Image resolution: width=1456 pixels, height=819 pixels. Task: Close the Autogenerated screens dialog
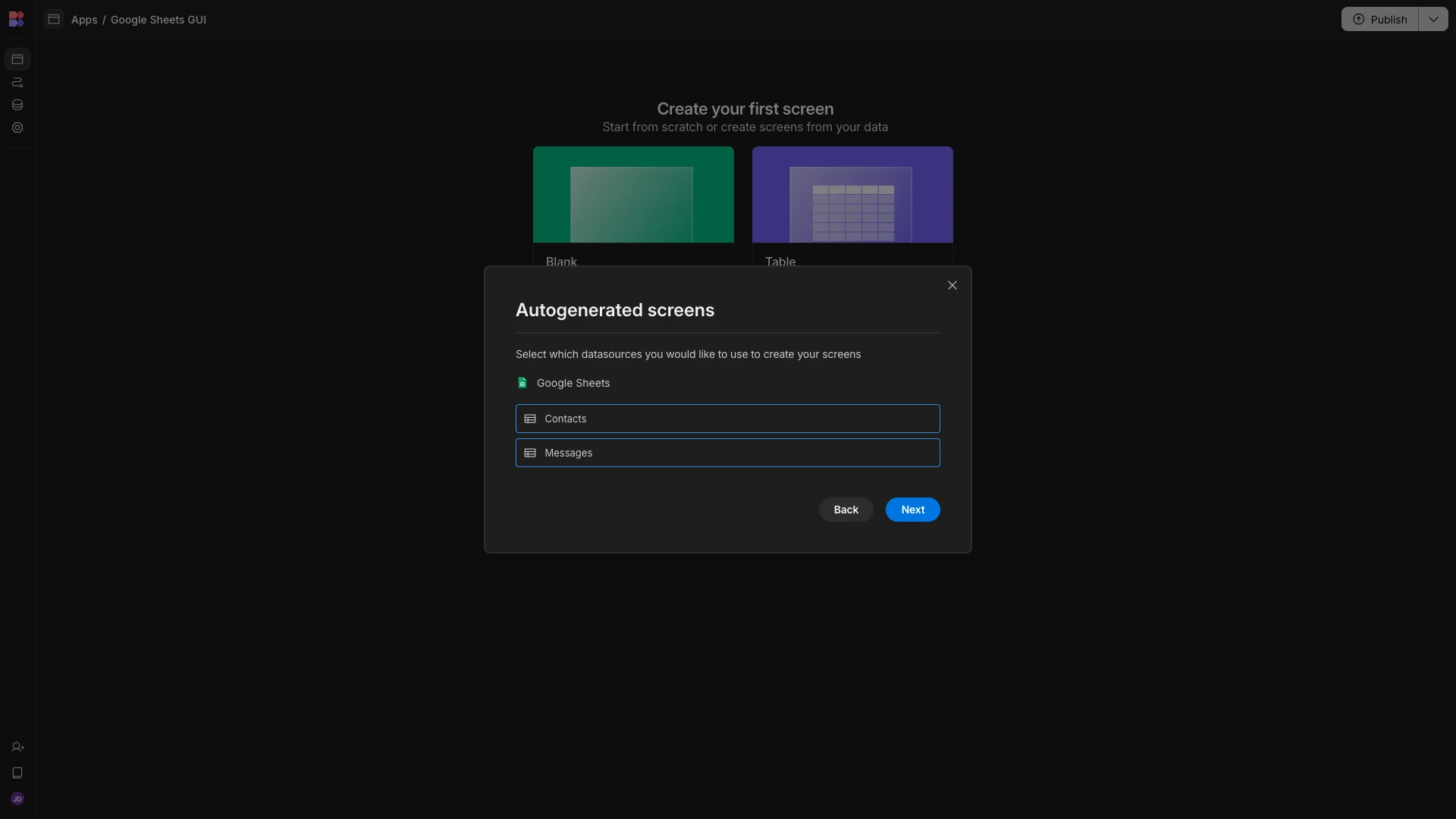(x=952, y=285)
